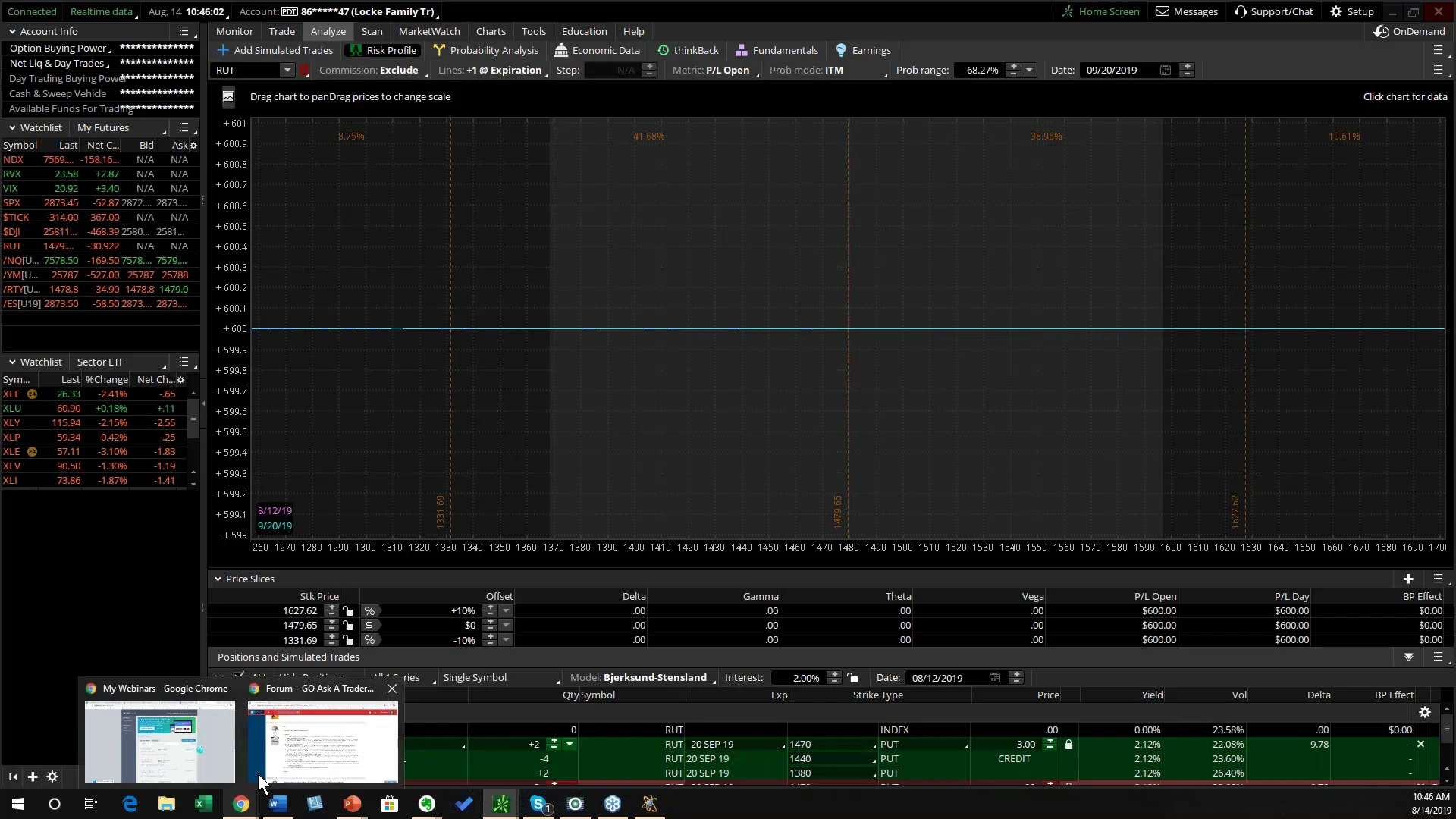Open the Account Info gadget menu icon
The width and height of the screenshot is (1456, 819).
184,31
